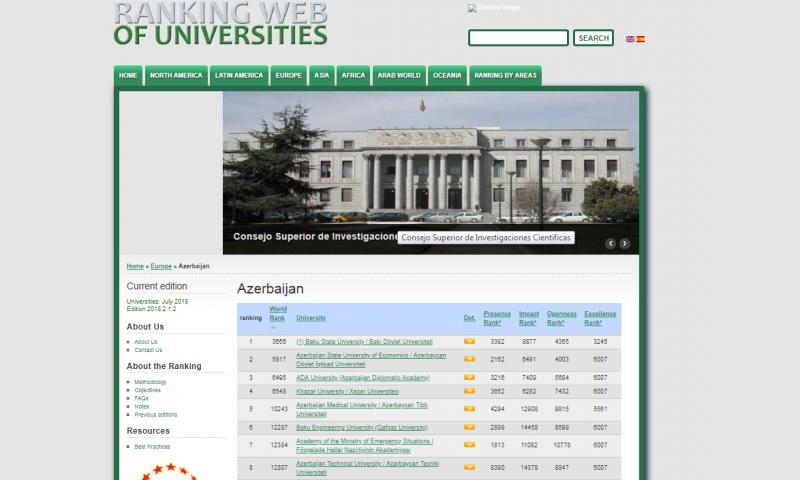The height and width of the screenshot is (480, 800).
Task: Open the About Us sidebar link
Action: click(146, 342)
